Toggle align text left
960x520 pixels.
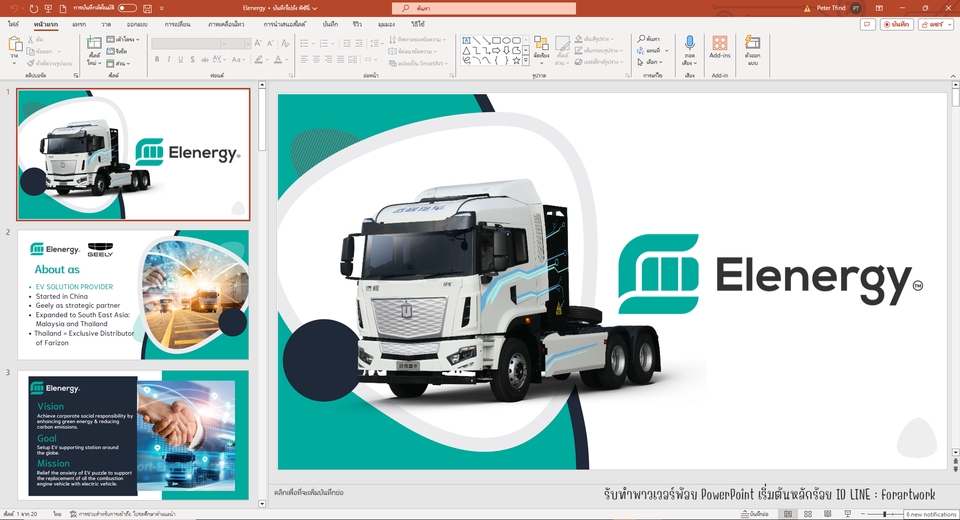coord(304,59)
